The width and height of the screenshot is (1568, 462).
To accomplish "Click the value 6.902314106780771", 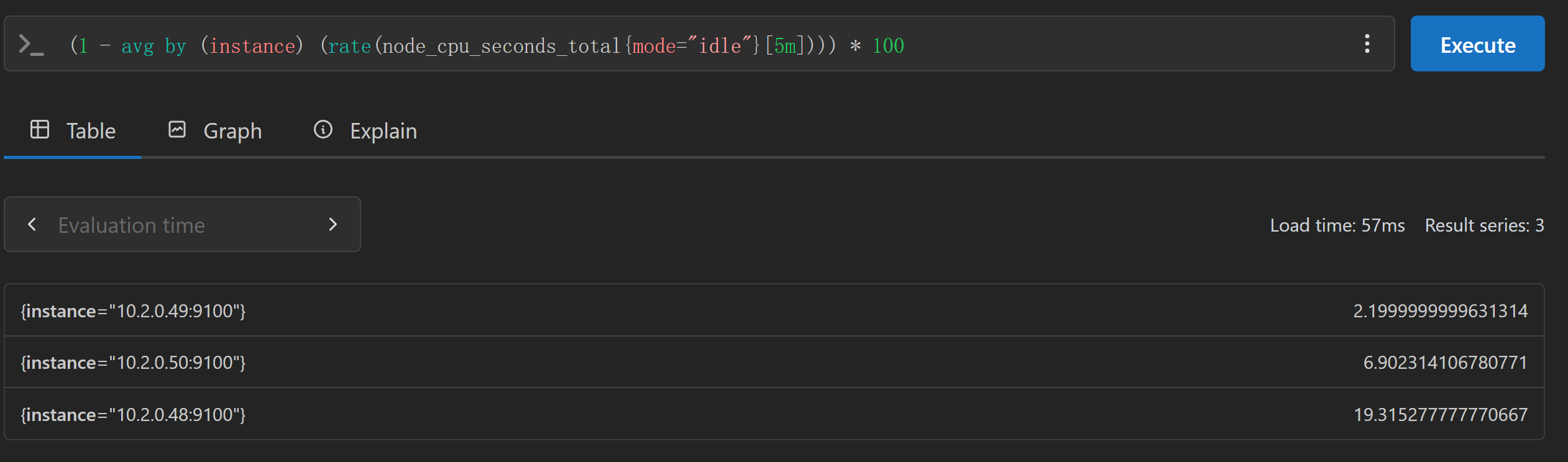I will point(1445,362).
